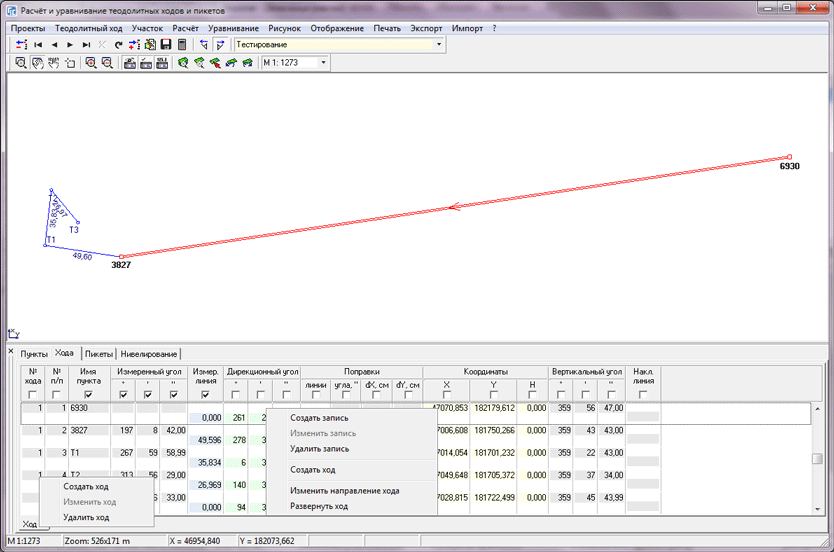Toggle the № хода column checkbox

coord(32,395)
